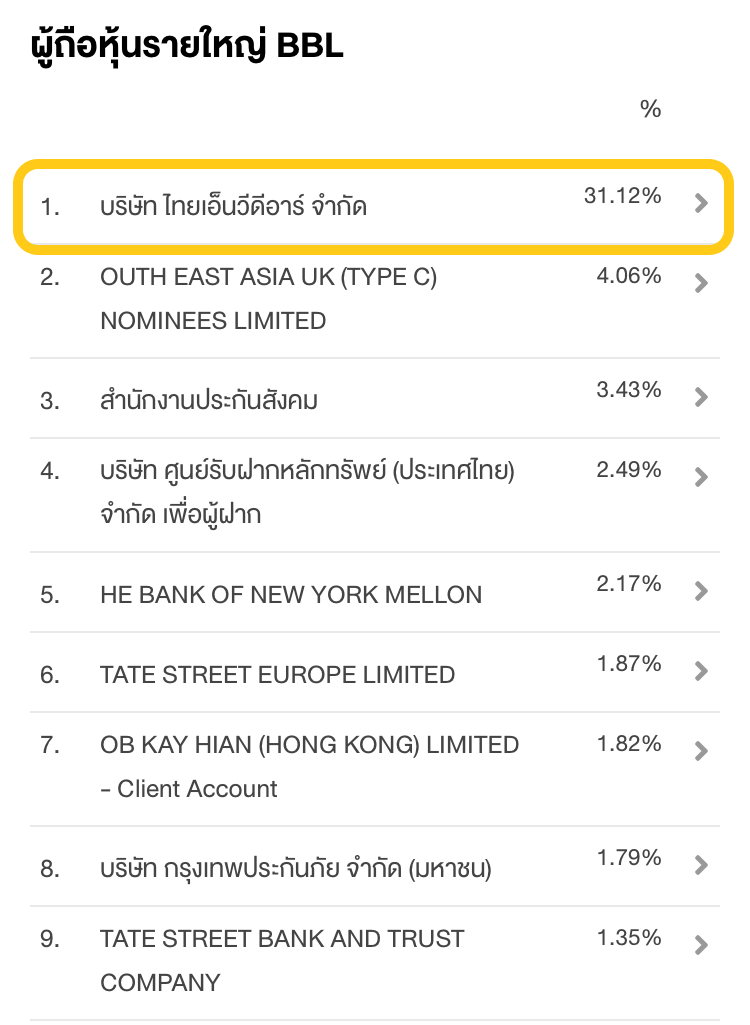Click the ผู้ถือหุ้นรายใหญ่ BBL heading
The width and height of the screenshot is (750, 1025).
click(187, 45)
